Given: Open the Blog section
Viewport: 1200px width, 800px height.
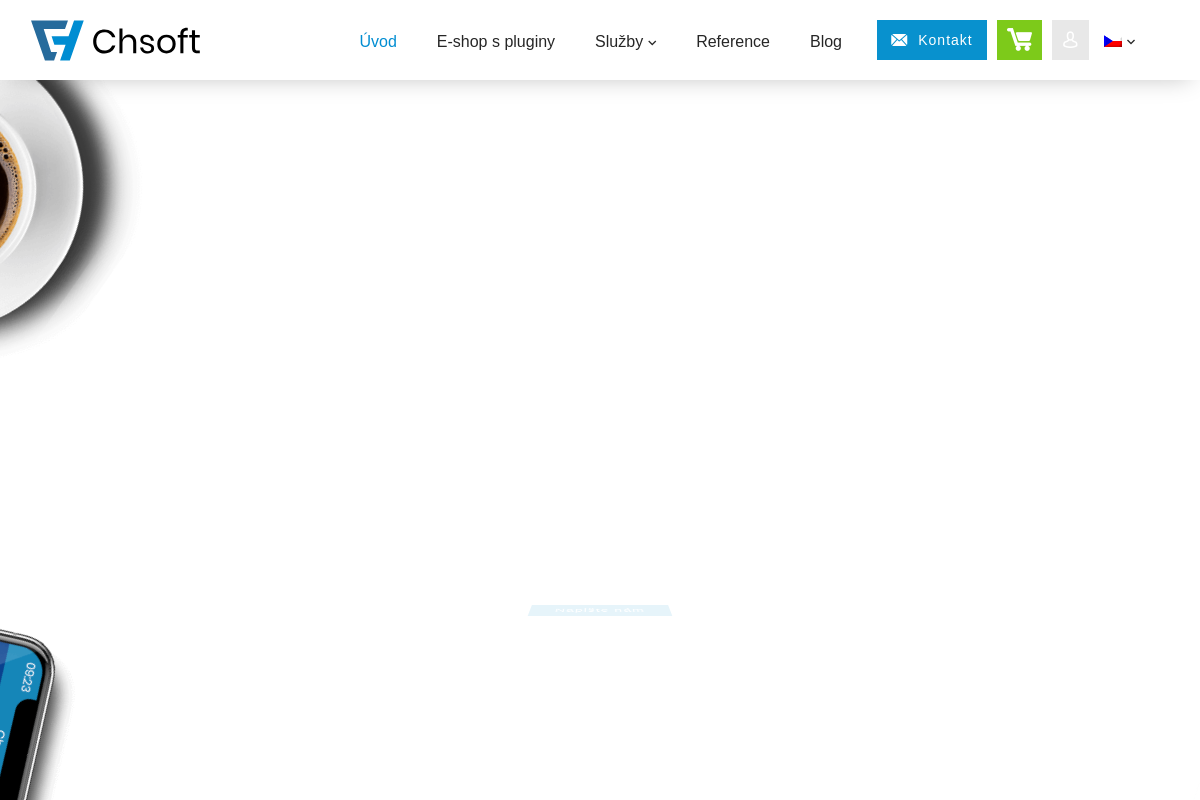Looking at the screenshot, I should tap(826, 42).
